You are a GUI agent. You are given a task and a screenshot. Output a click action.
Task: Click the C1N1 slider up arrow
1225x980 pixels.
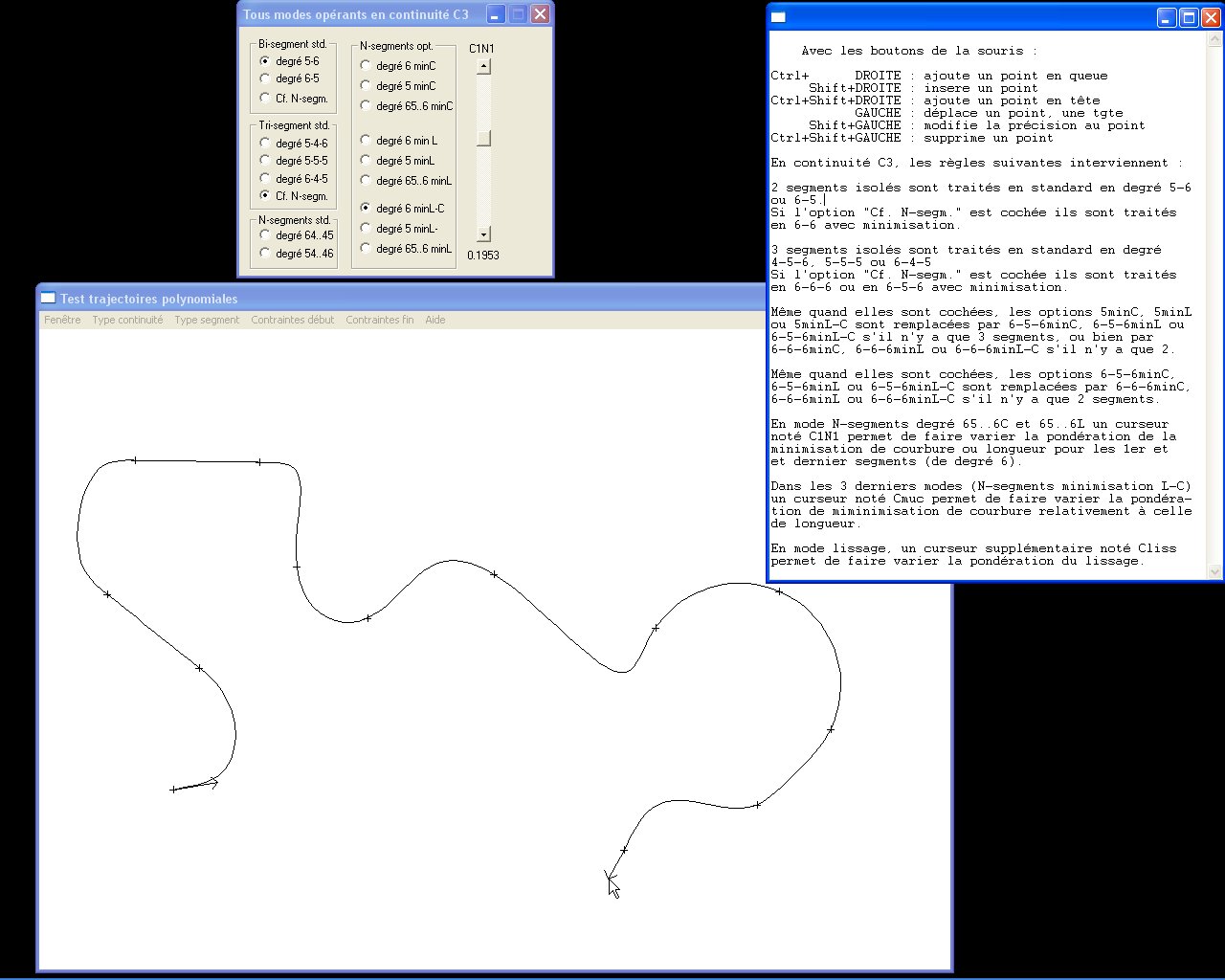(x=483, y=67)
